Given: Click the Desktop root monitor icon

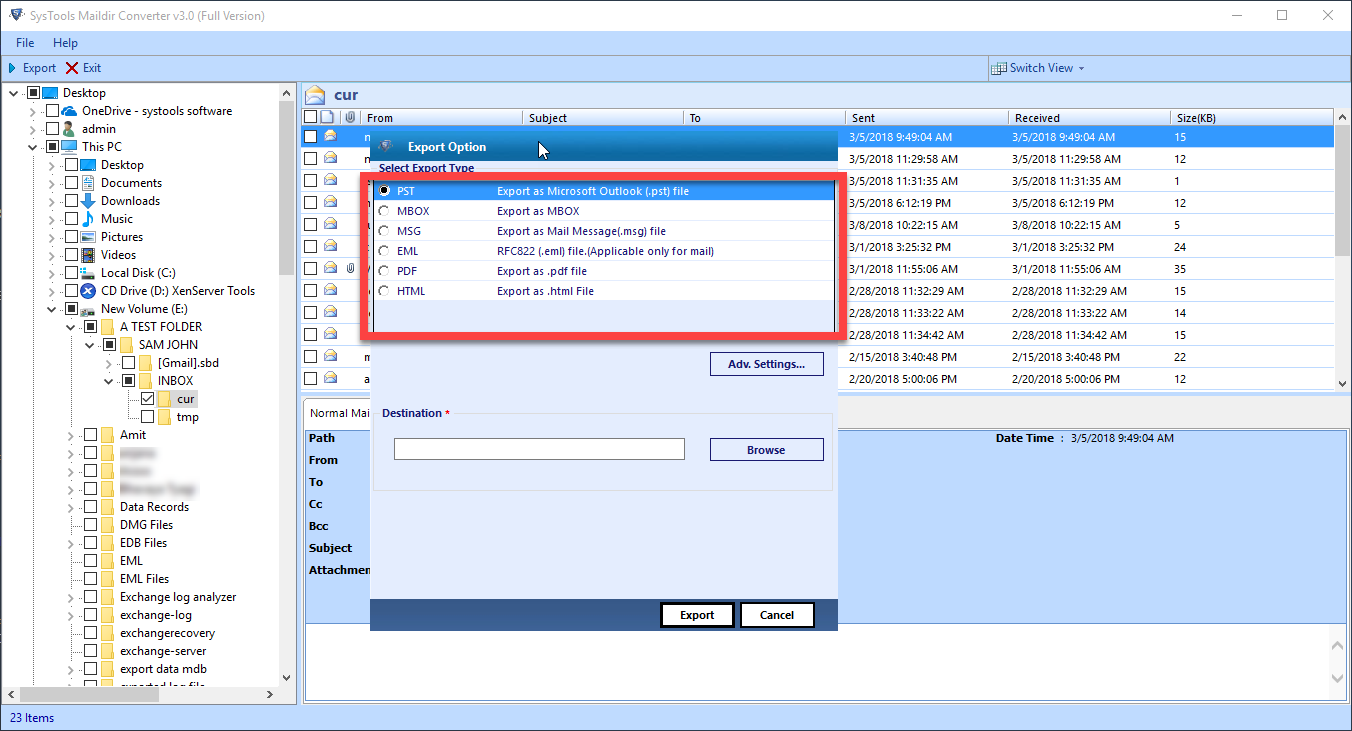Looking at the screenshot, I should tap(50, 93).
